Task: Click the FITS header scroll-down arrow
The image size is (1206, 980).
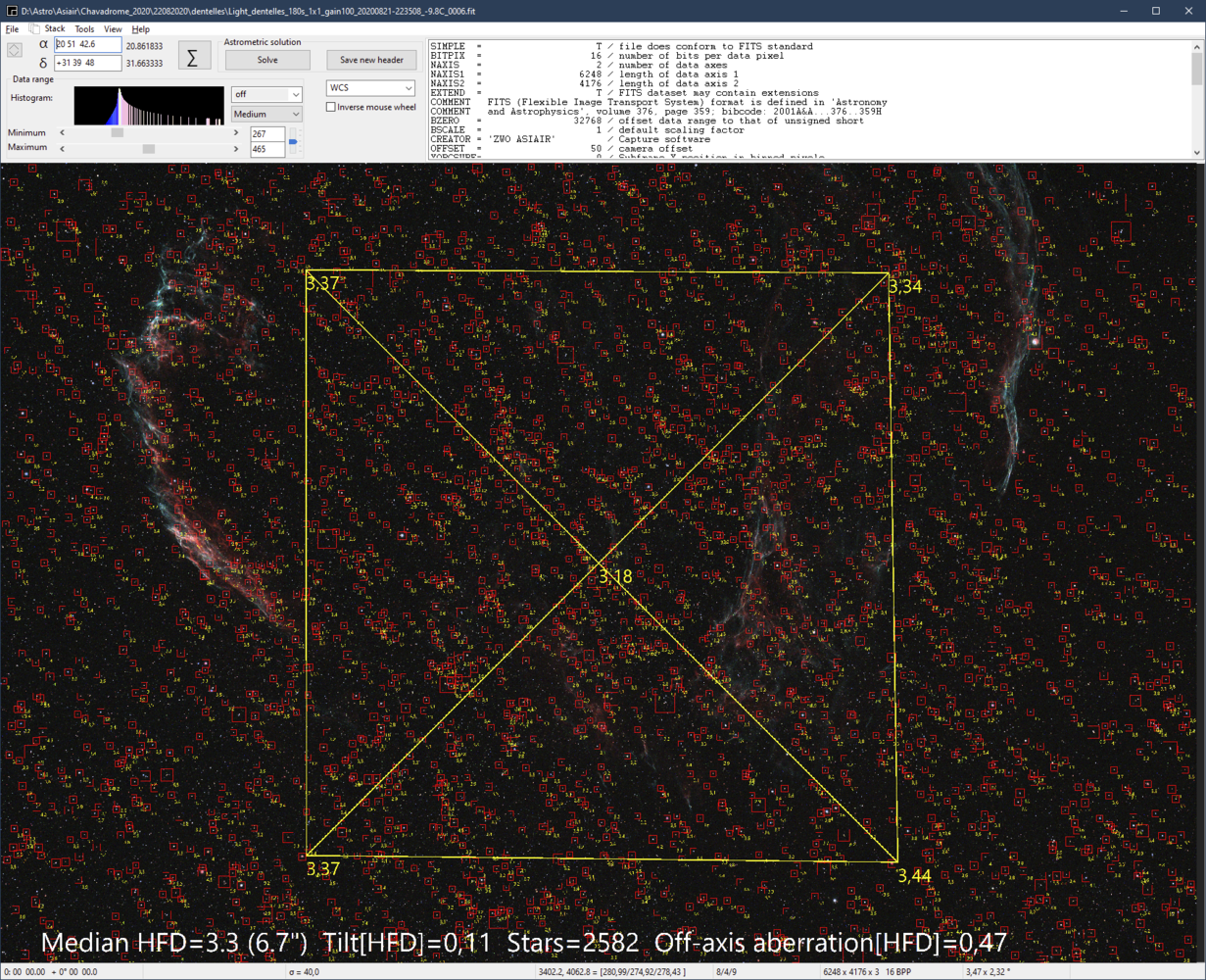Action: (x=1197, y=153)
